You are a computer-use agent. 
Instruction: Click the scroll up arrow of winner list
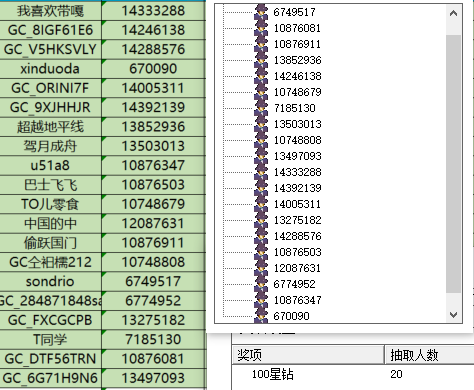point(453,13)
